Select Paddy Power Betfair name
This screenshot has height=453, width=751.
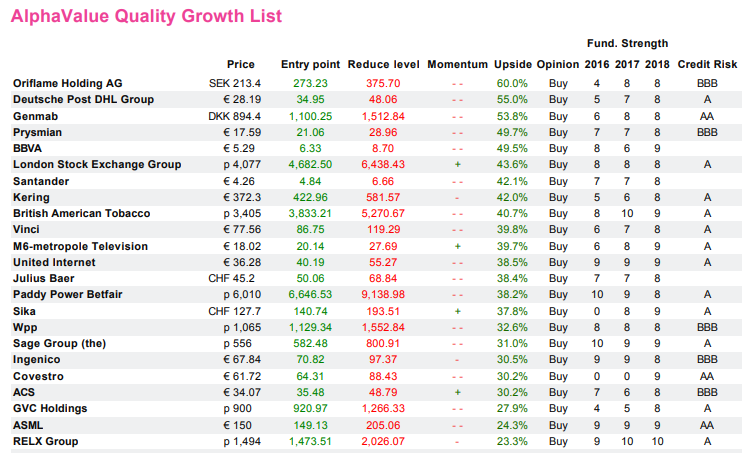68,294
